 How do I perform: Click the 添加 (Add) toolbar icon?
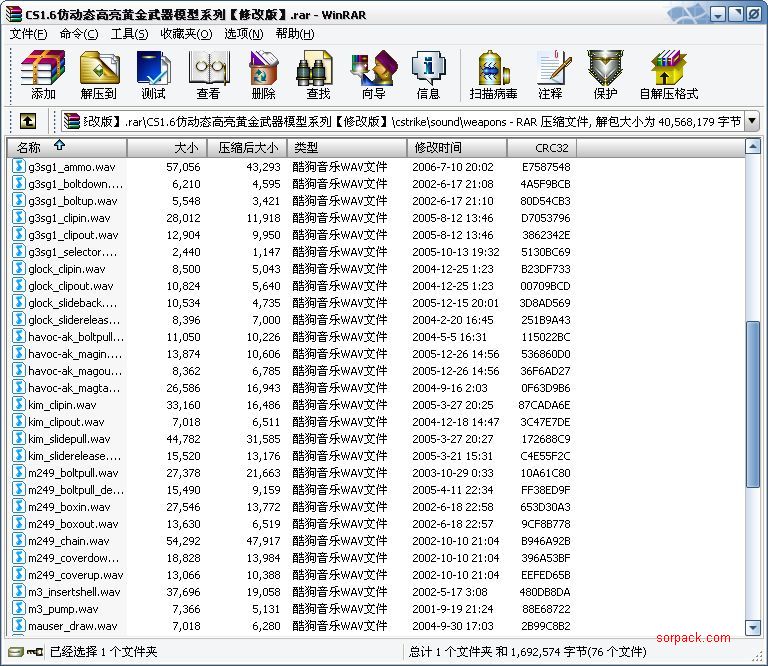43,76
